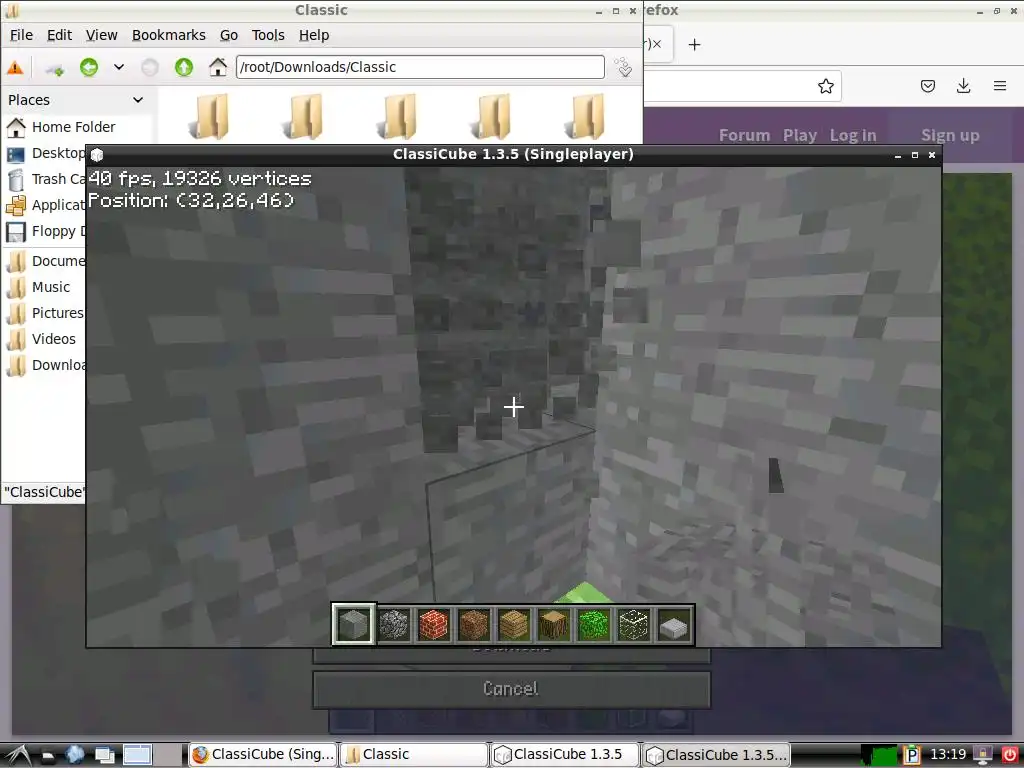1024x768 pixels.
Task: Click the web browser globe icon in taskbar
Action: 74,754
